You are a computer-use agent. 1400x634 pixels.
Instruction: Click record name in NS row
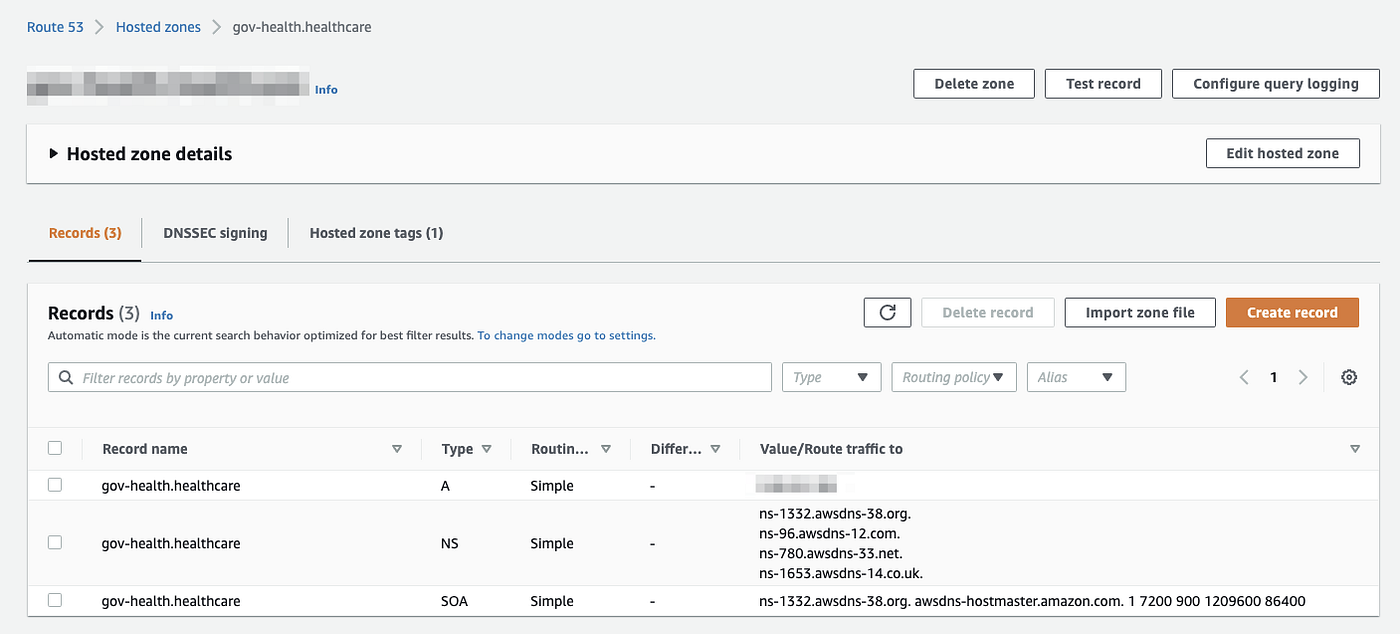(171, 543)
